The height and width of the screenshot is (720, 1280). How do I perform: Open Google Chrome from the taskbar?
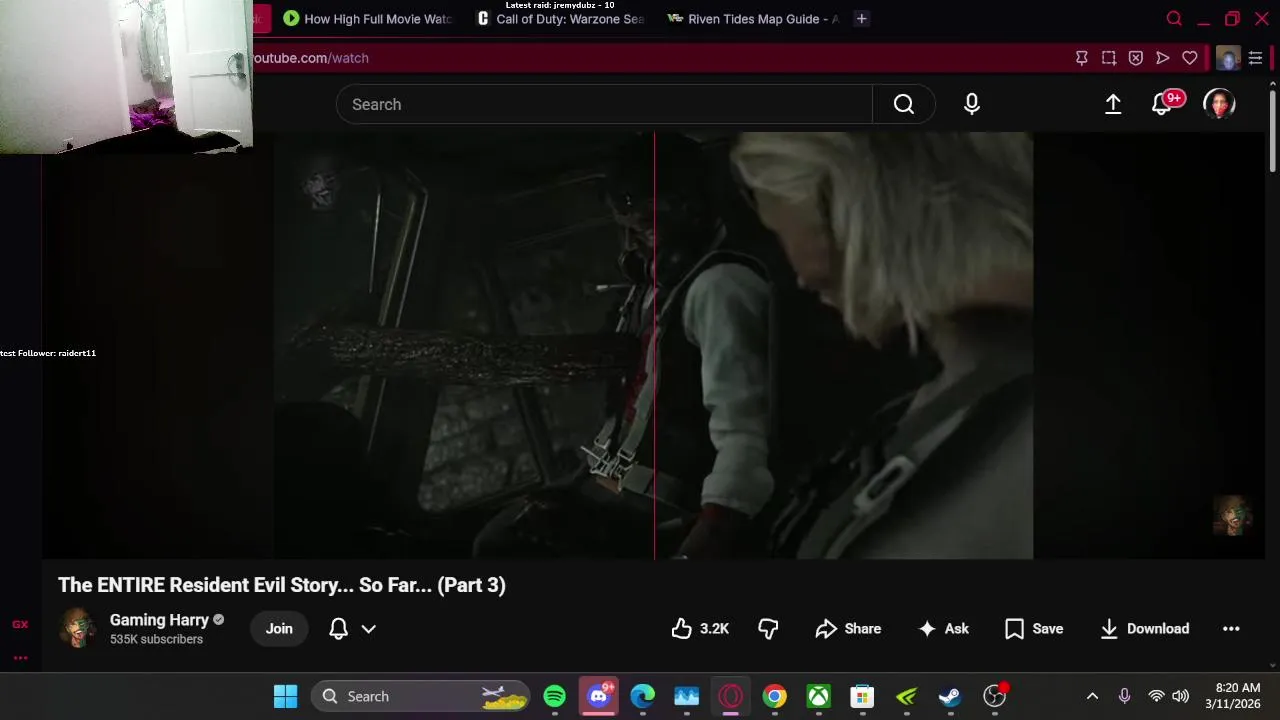coord(774,696)
